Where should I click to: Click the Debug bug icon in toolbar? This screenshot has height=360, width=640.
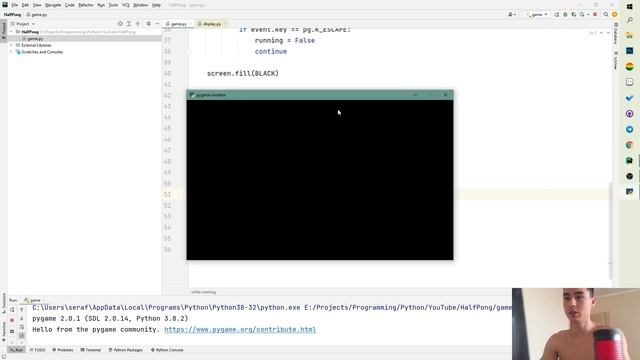pyautogui.click(x=565, y=14)
